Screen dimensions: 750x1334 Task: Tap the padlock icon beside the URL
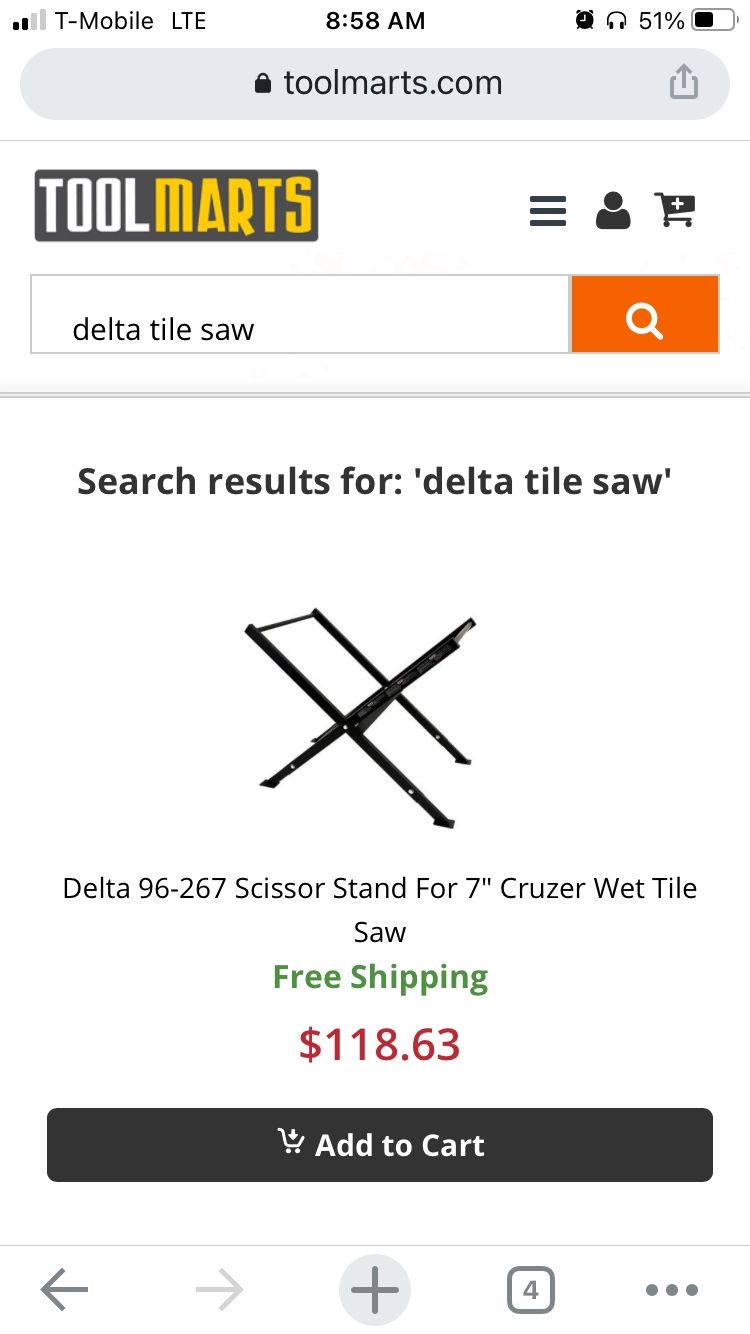[x=263, y=83]
